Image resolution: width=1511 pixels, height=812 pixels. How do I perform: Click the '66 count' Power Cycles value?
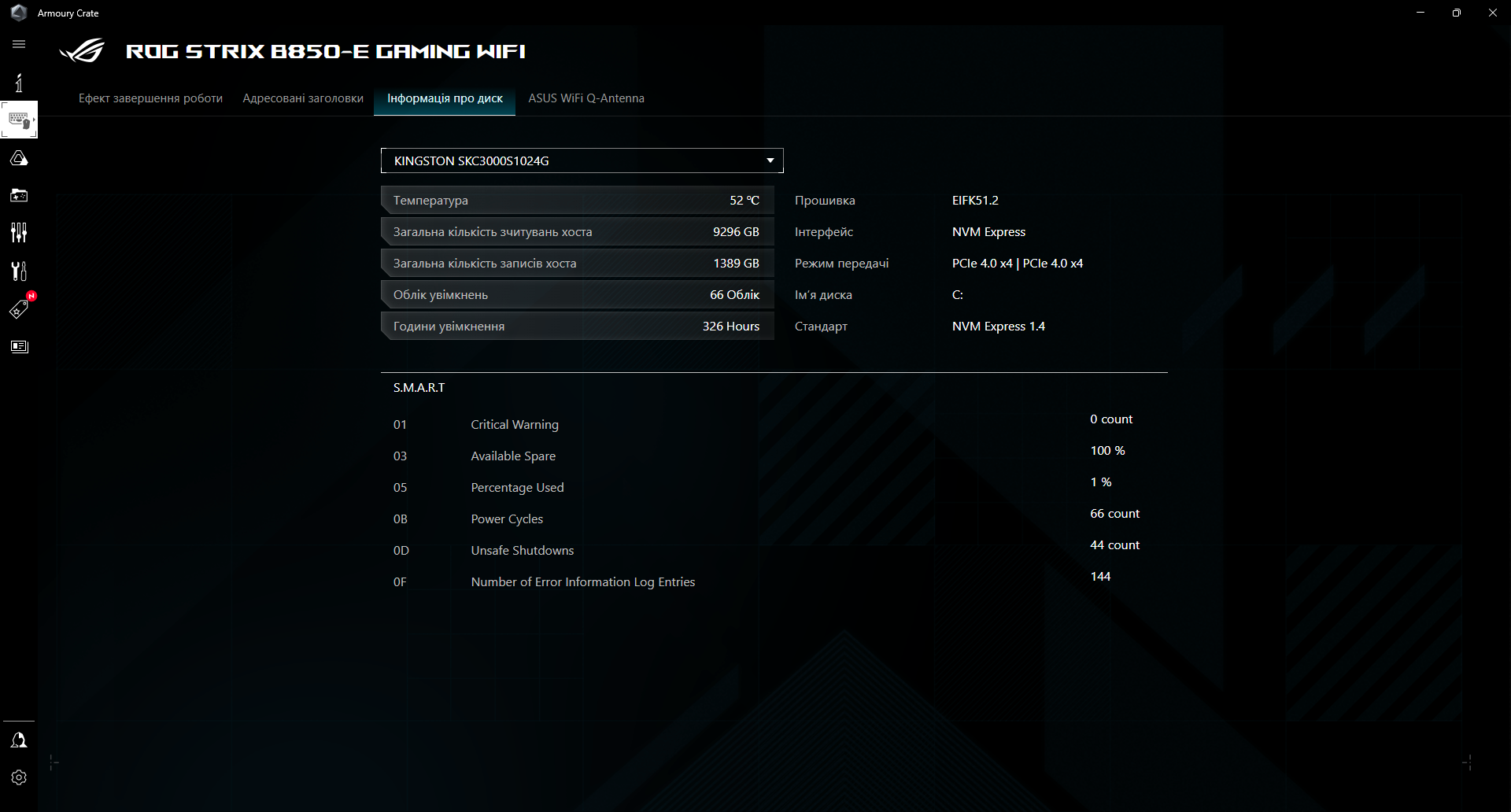pos(1115,514)
